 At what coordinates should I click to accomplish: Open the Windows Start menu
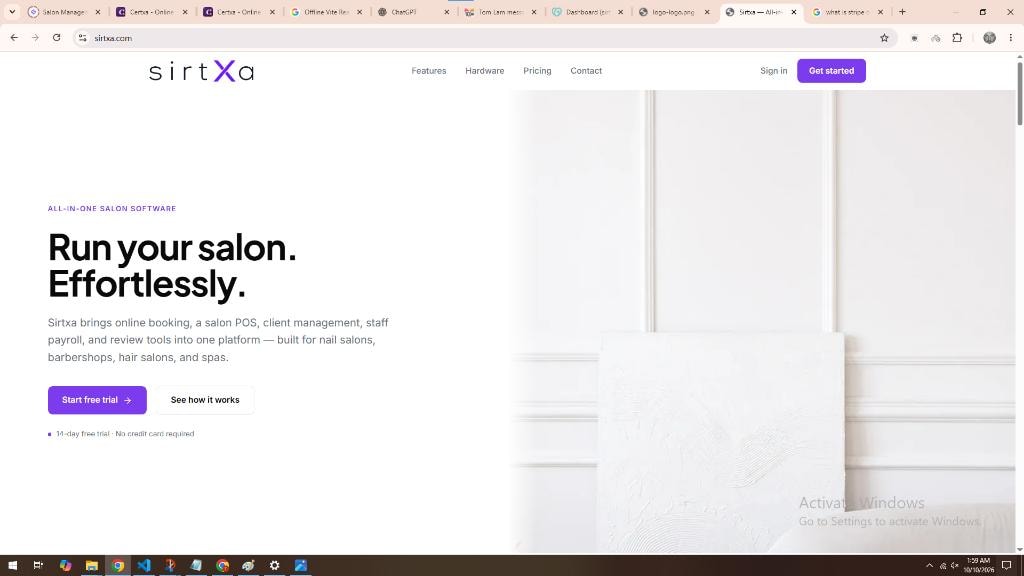(12, 566)
